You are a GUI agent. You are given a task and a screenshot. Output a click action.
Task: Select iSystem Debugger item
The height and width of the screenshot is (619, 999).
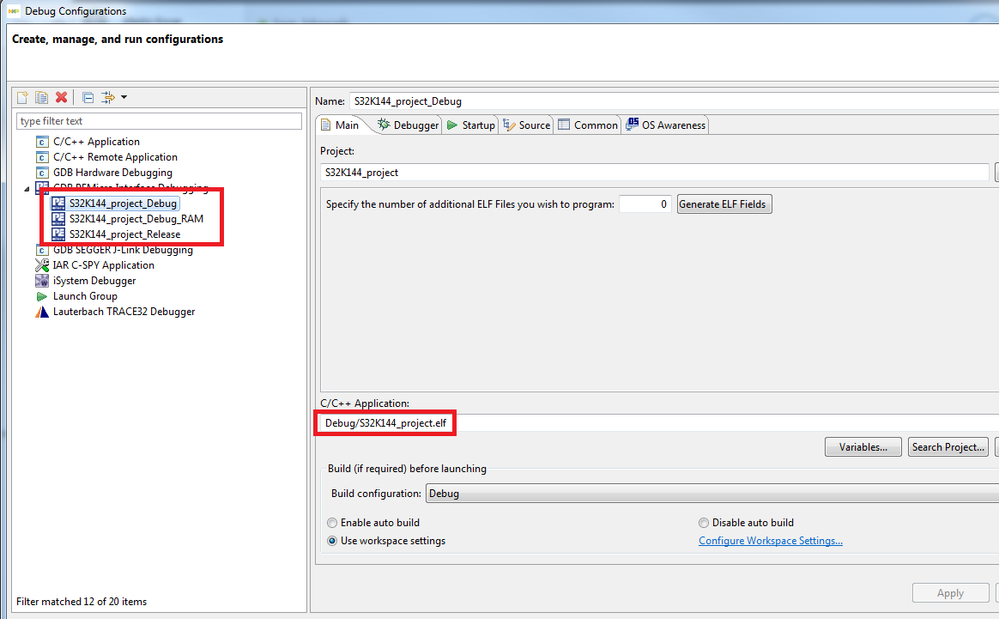click(94, 281)
